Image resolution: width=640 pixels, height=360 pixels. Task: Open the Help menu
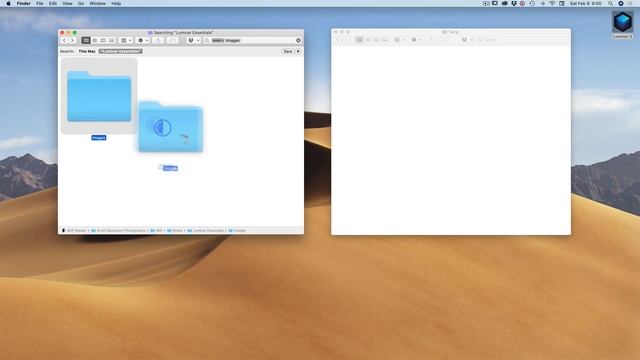pyautogui.click(x=116, y=3)
